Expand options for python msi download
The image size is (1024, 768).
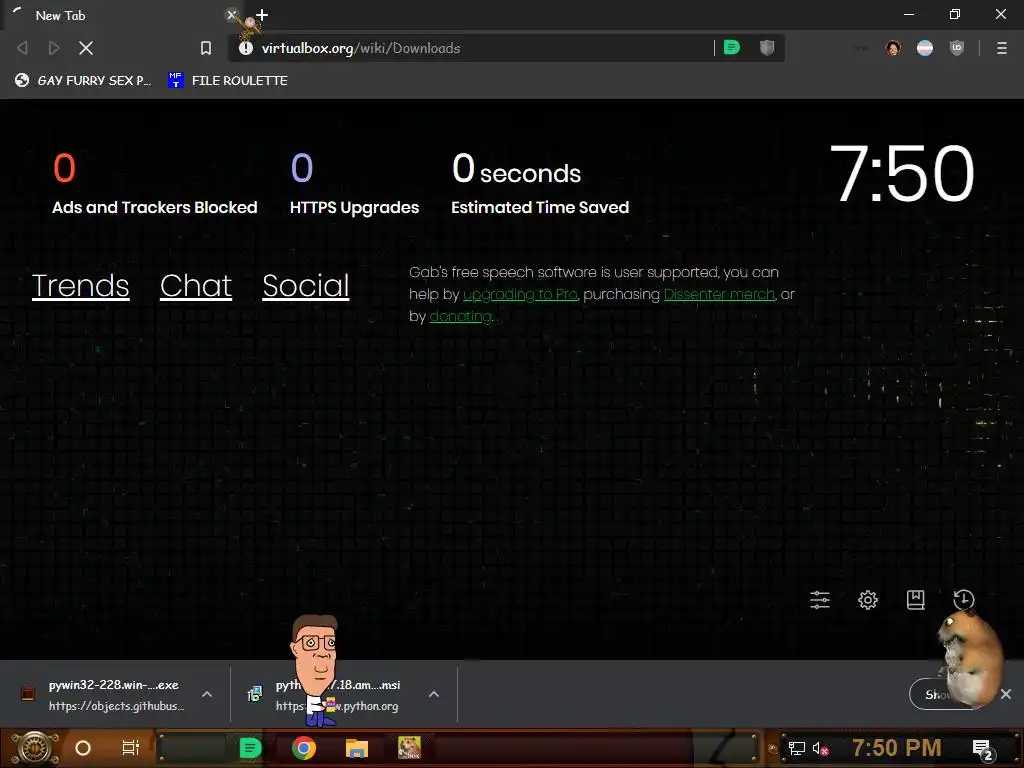point(434,694)
